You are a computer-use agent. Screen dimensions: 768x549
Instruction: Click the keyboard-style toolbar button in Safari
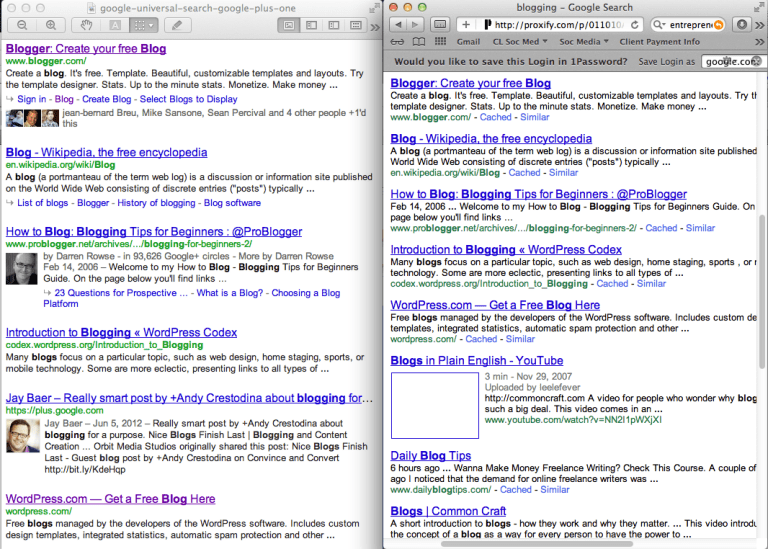(440, 24)
